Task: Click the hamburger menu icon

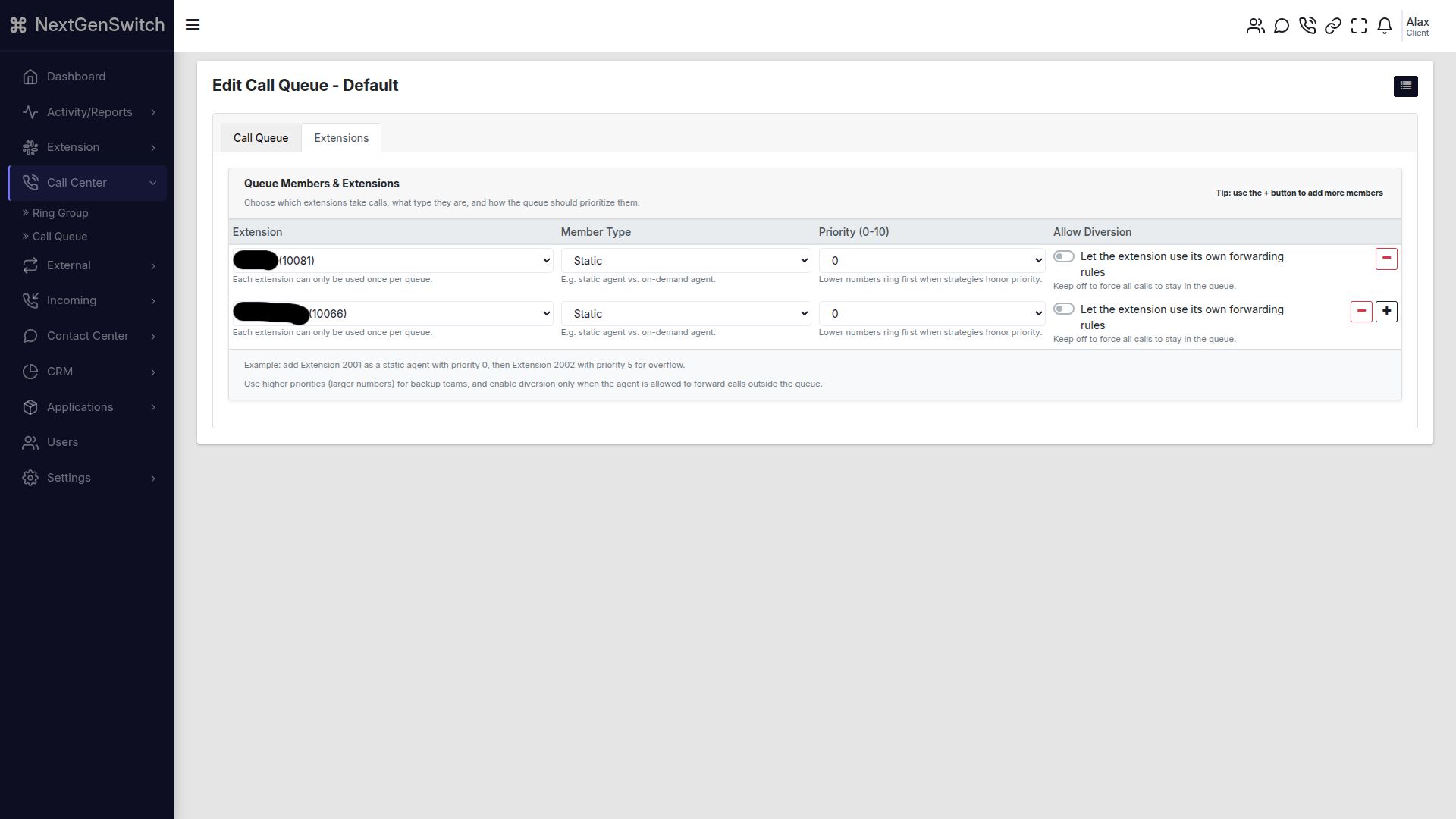Action: [193, 25]
